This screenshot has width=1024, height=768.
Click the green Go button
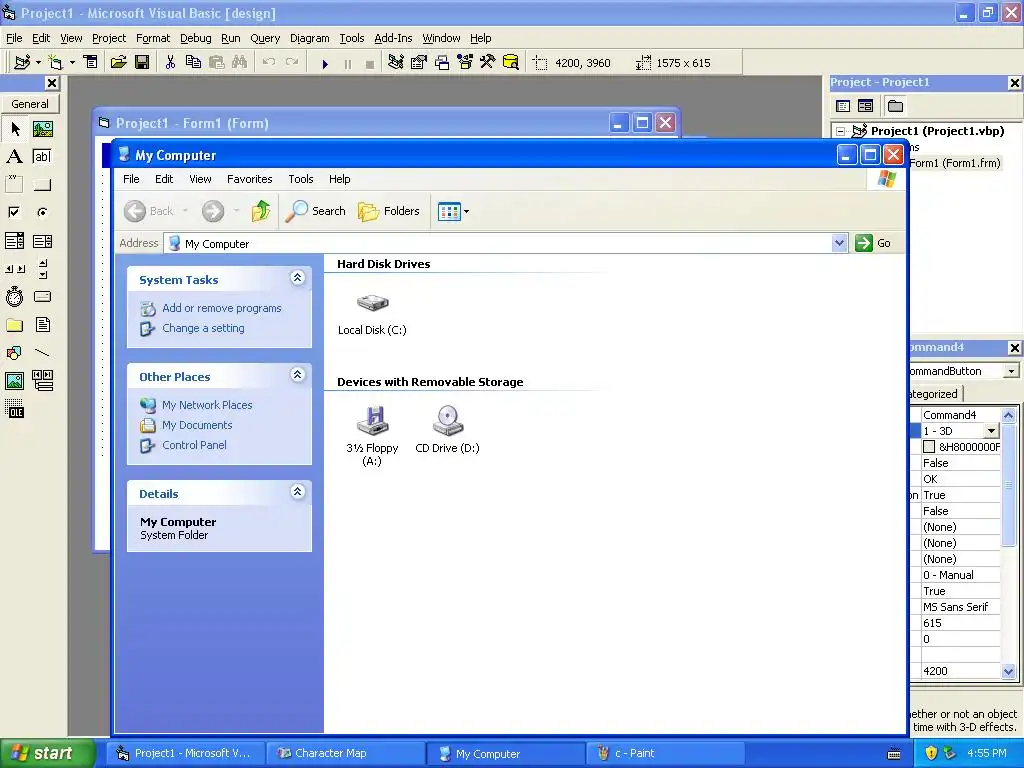[874, 244]
